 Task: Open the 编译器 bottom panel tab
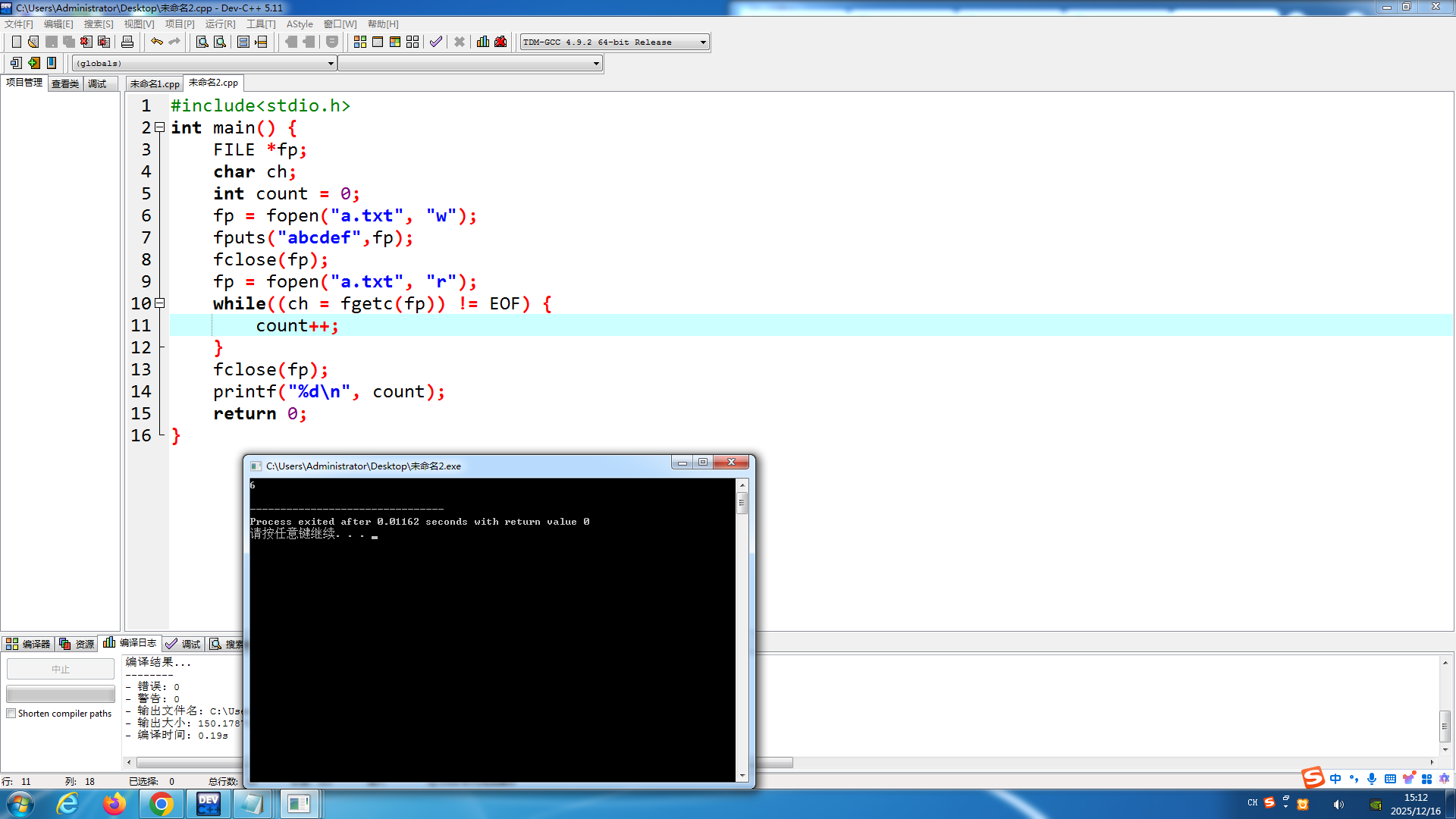[28, 644]
